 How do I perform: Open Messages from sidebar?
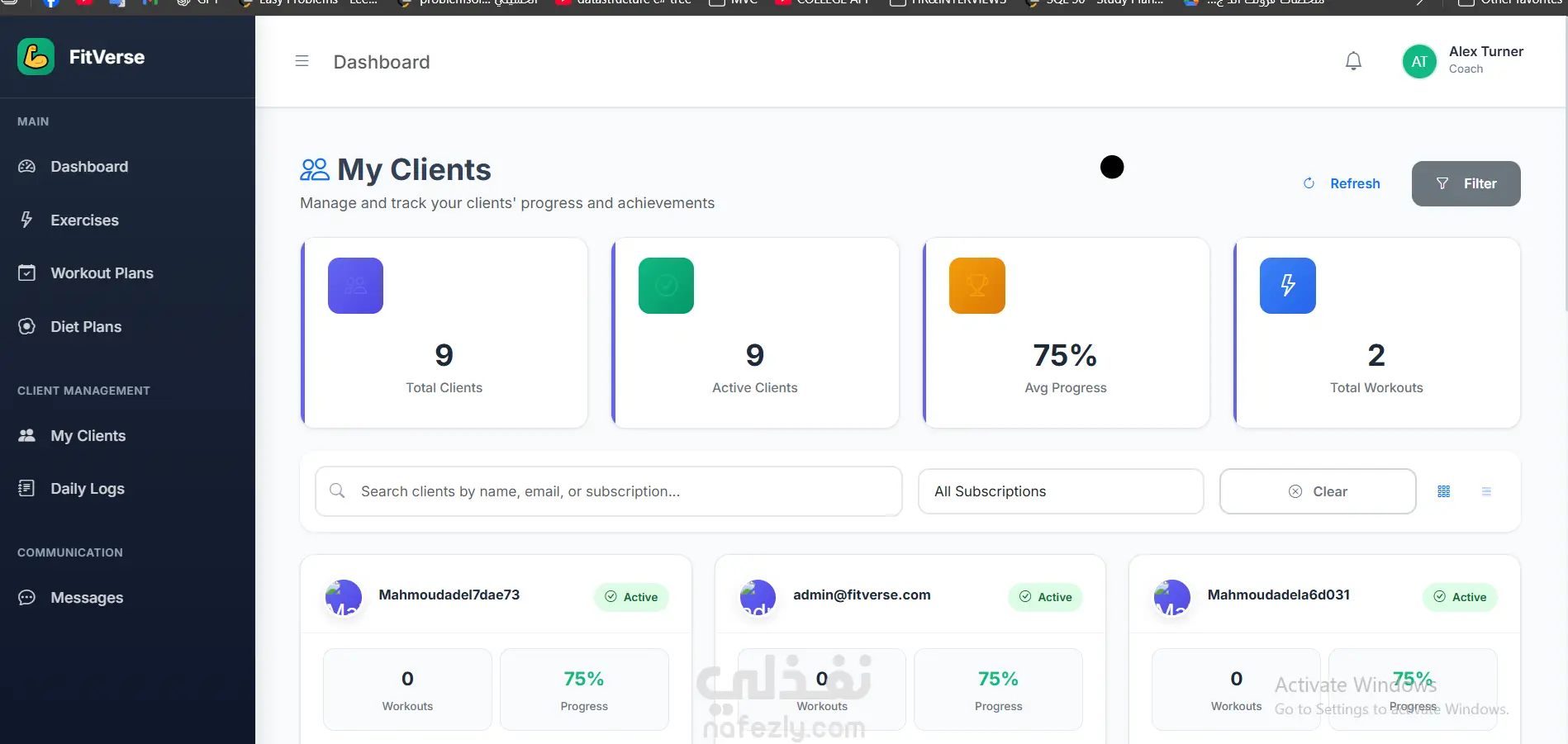pyautogui.click(x=87, y=598)
